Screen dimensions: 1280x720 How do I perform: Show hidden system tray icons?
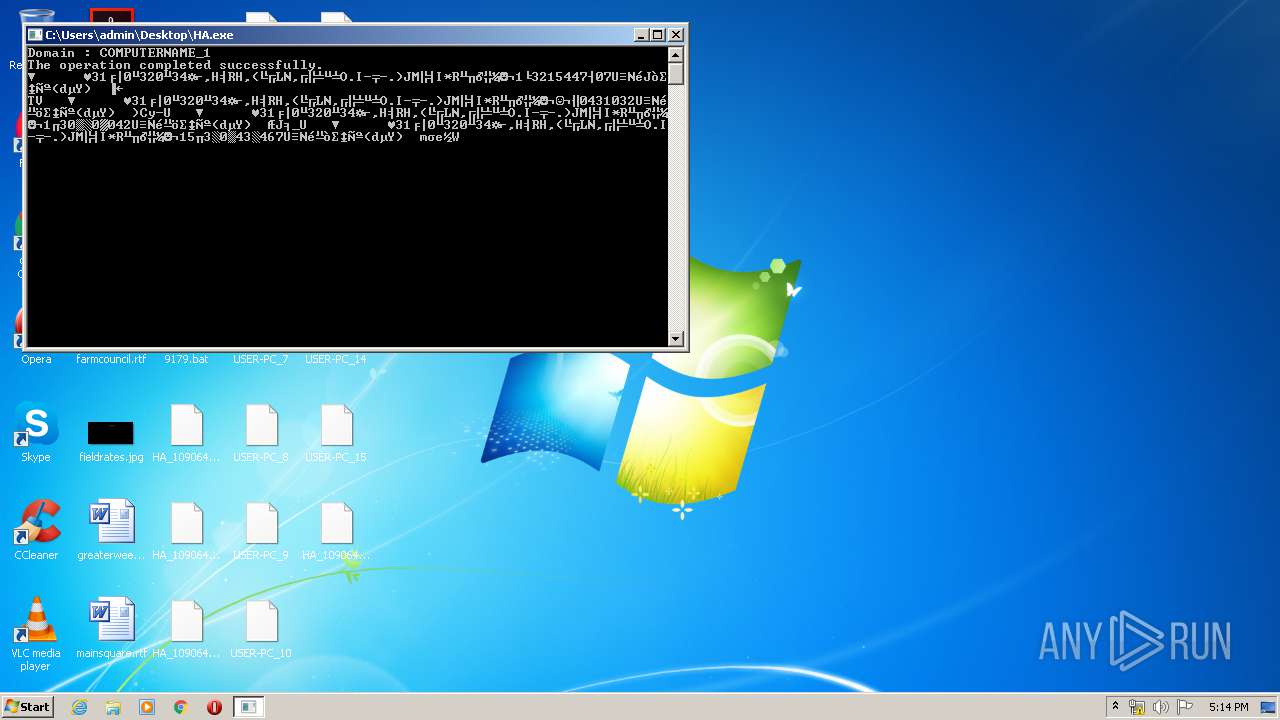[1115, 707]
